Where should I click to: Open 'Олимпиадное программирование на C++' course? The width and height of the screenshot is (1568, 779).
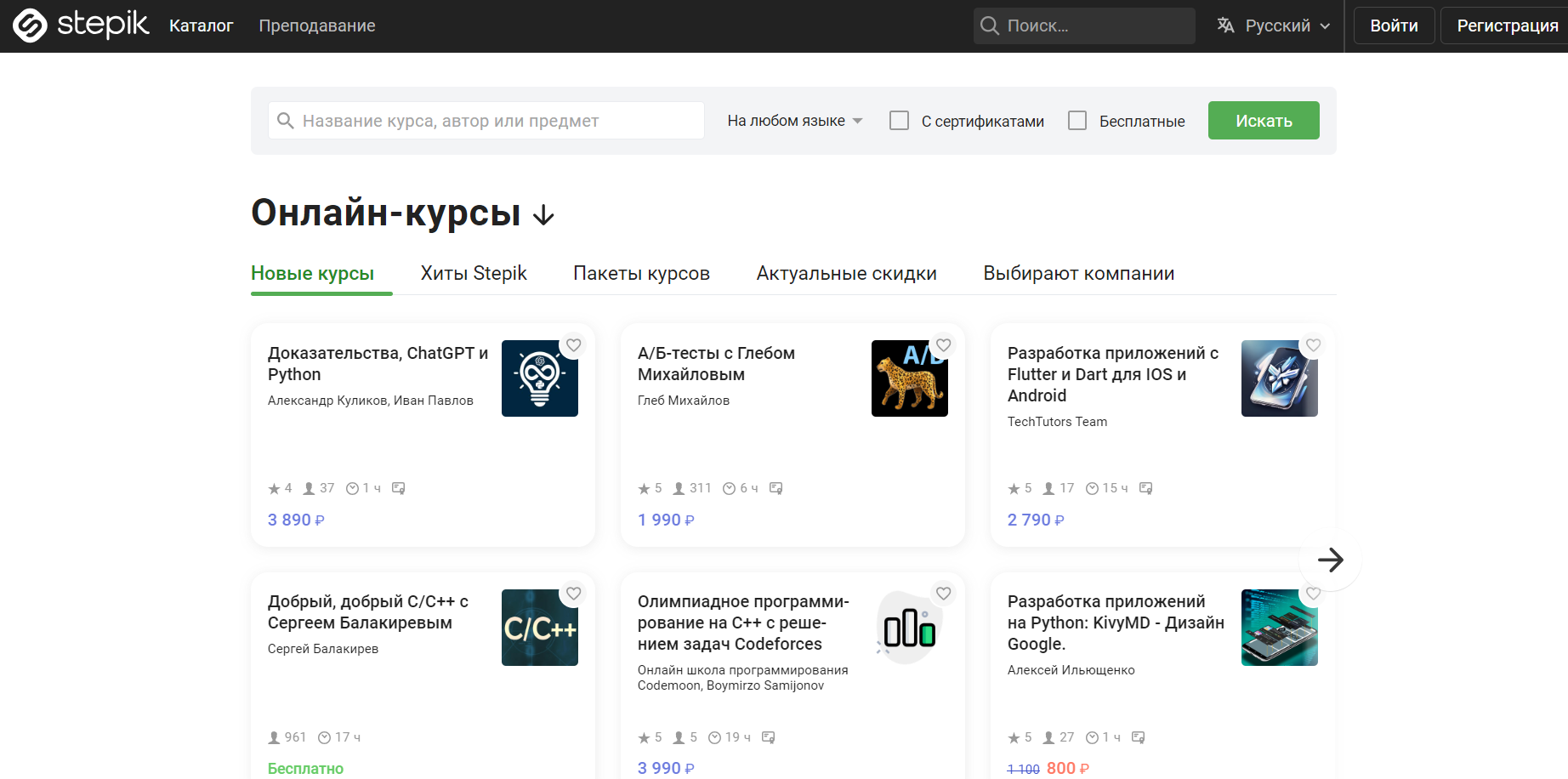[743, 623]
